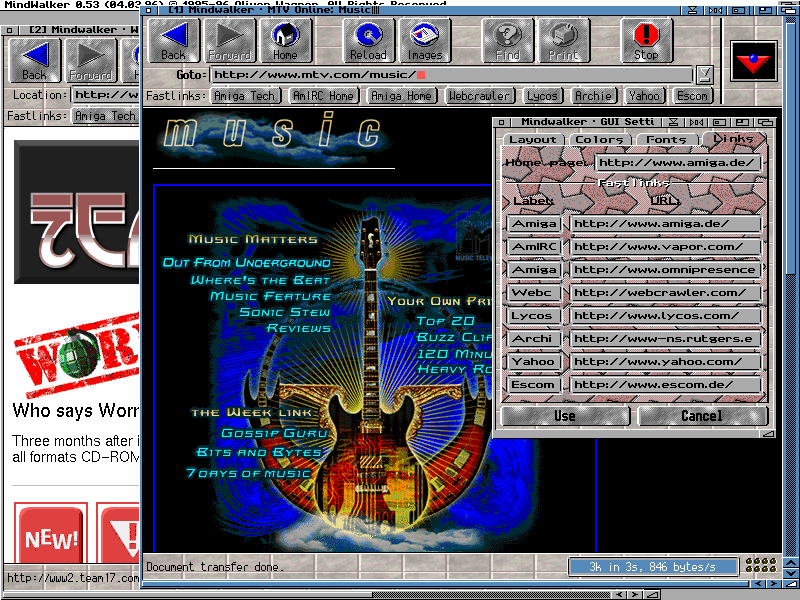Open the Reviews link
The width and height of the screenshot is (800, 600).
point(298,328)
